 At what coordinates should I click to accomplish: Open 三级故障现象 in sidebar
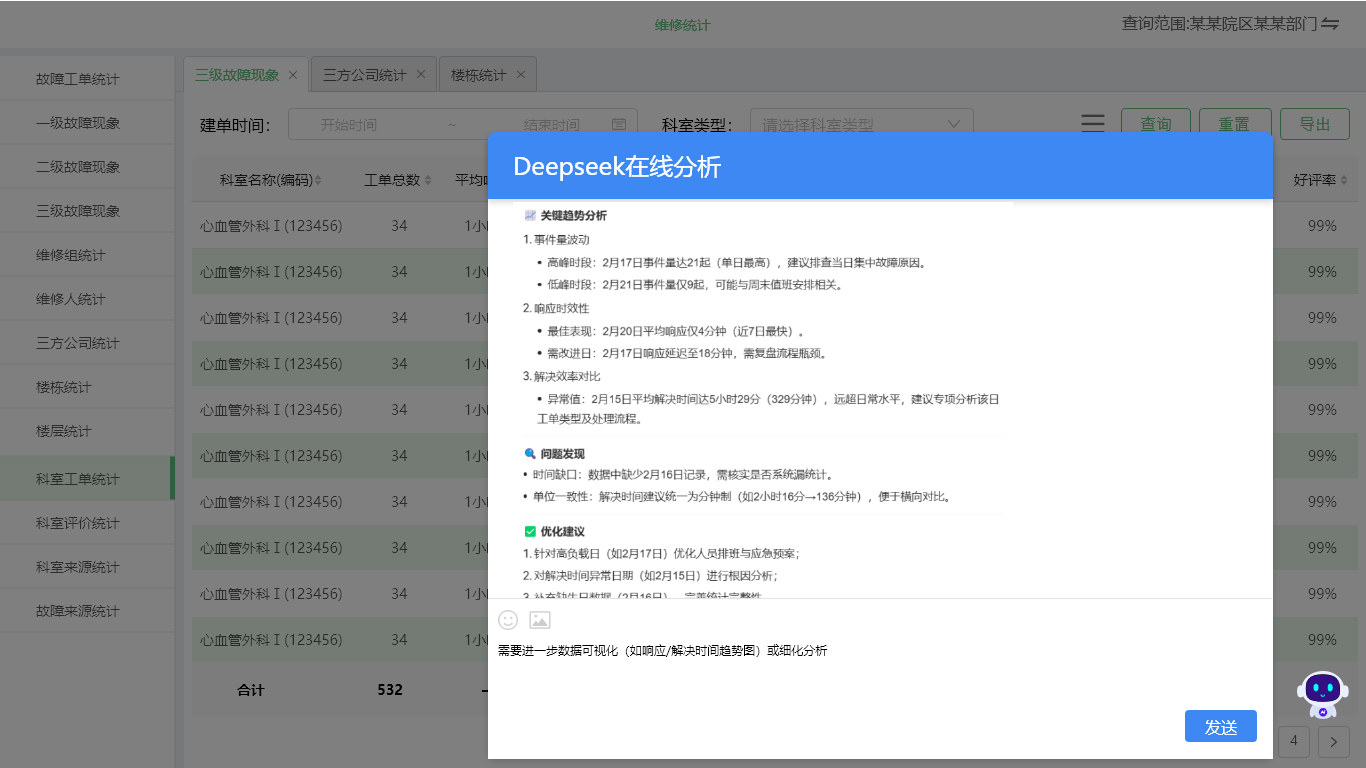pyautogui.click(x=87, y=211)
